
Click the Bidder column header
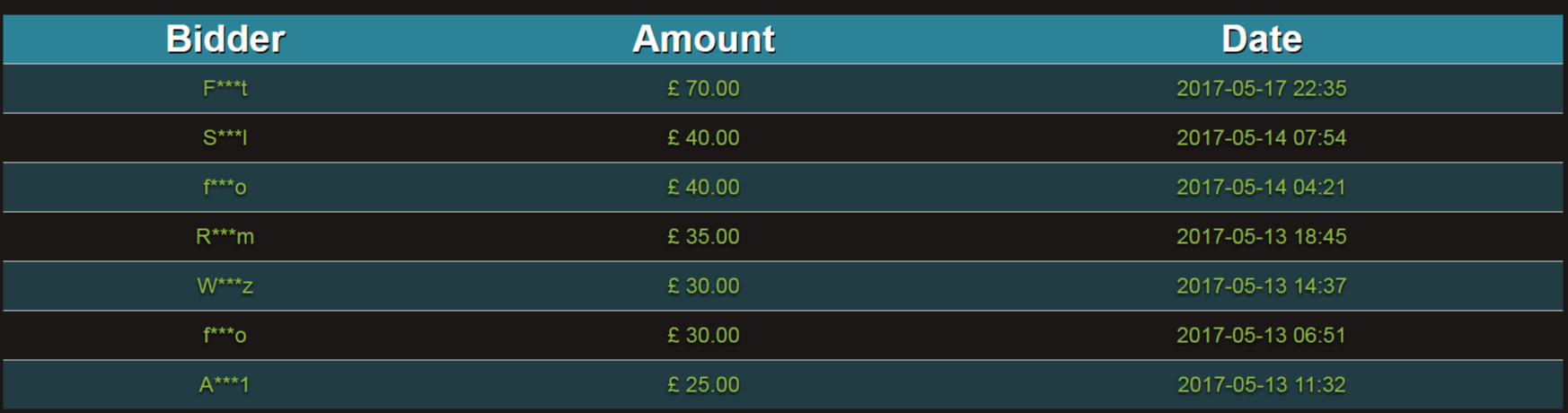click(x=225, y=39)
